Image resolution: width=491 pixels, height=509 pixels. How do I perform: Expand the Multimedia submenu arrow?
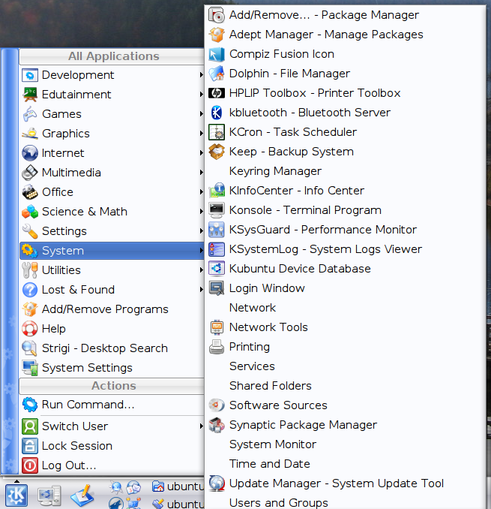click(201, 172)
